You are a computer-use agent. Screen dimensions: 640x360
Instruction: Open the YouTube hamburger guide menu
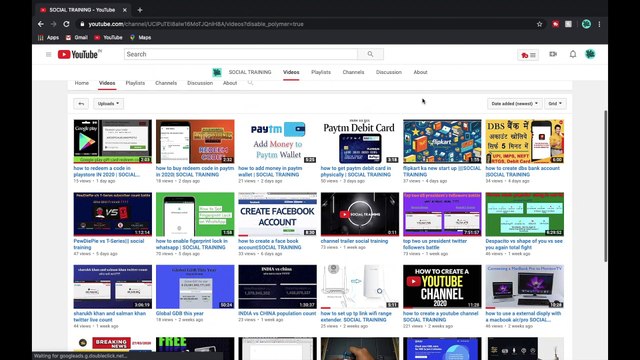pyautogui.click(x=49, y=54)
